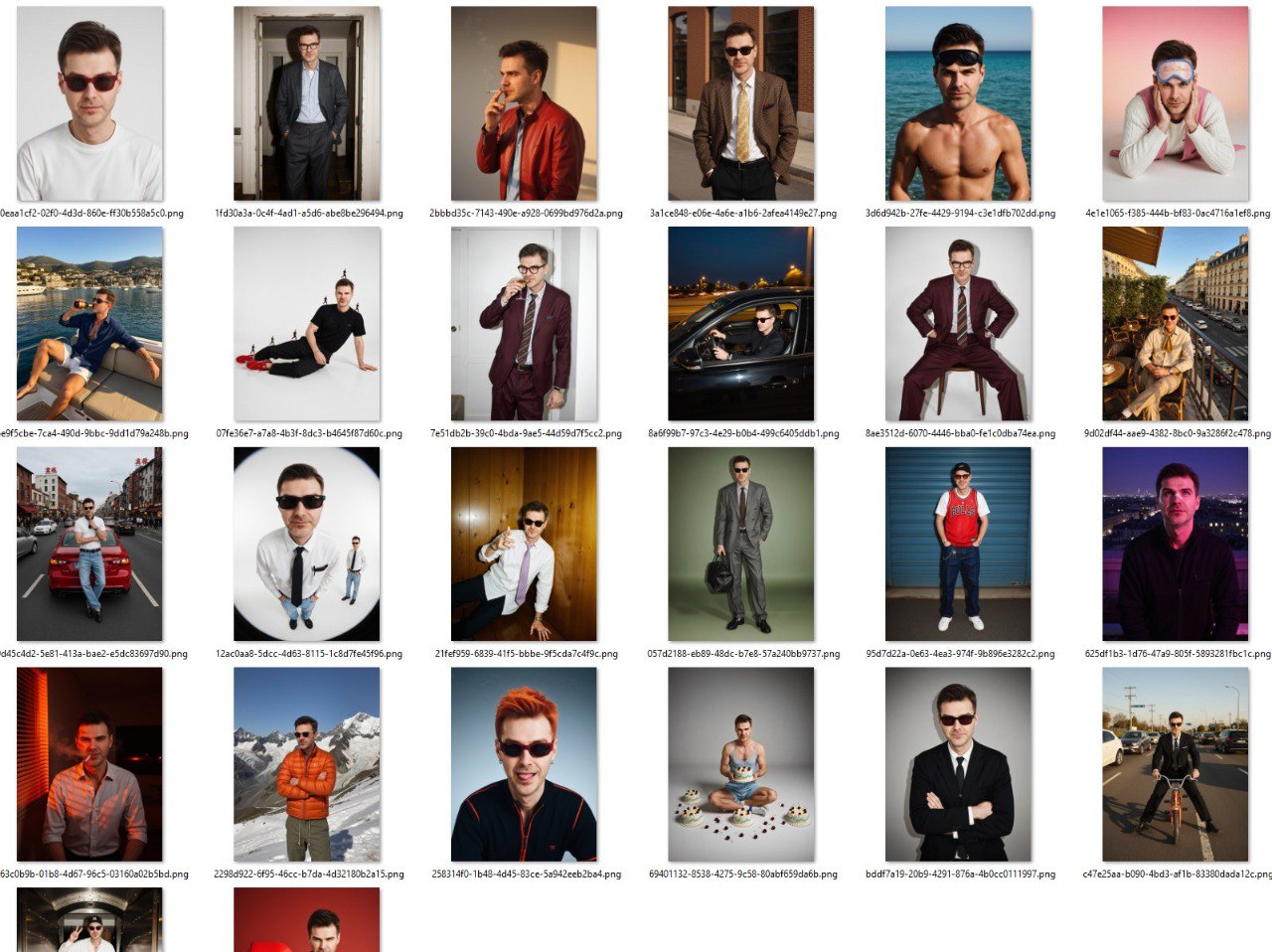Click the photo of man driving black car
1272x952 pixels.
740,324
